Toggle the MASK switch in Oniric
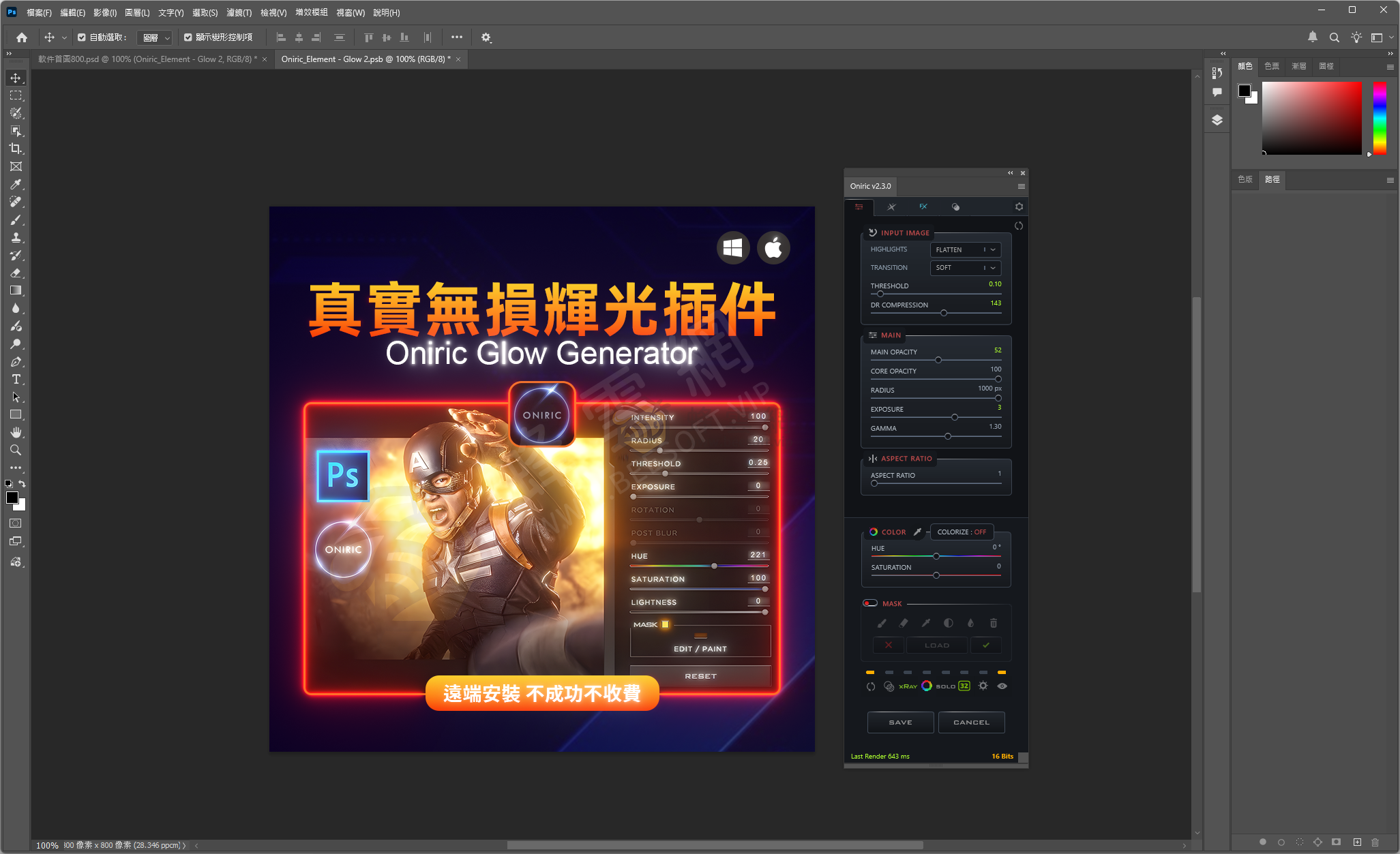Image resolution: width=1400 pixels, height=854 pixels. point(870,603)
